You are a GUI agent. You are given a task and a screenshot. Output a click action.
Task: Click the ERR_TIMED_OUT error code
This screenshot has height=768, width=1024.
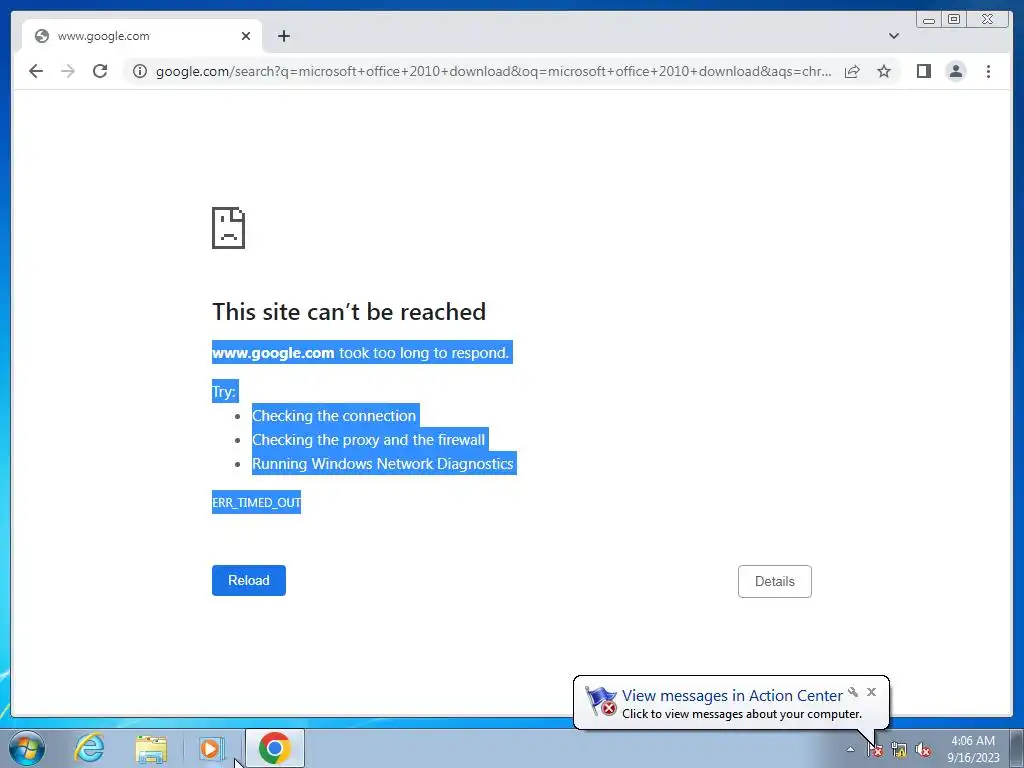256,502
